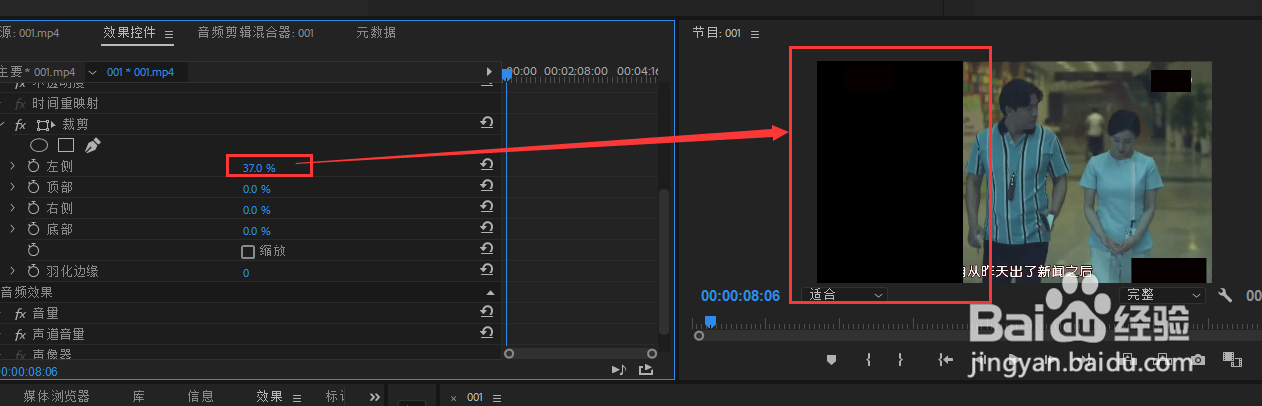Toggle the 音量 fx effect
1262x406 pixels.
click(20, 314)
